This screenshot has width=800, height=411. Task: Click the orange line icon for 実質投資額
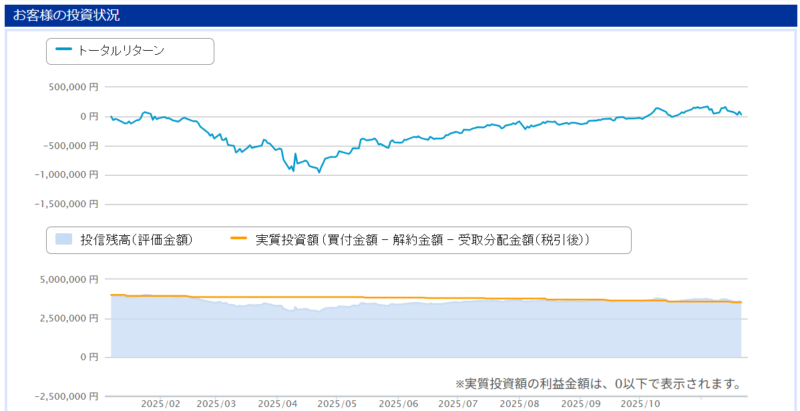click(238, 240)
